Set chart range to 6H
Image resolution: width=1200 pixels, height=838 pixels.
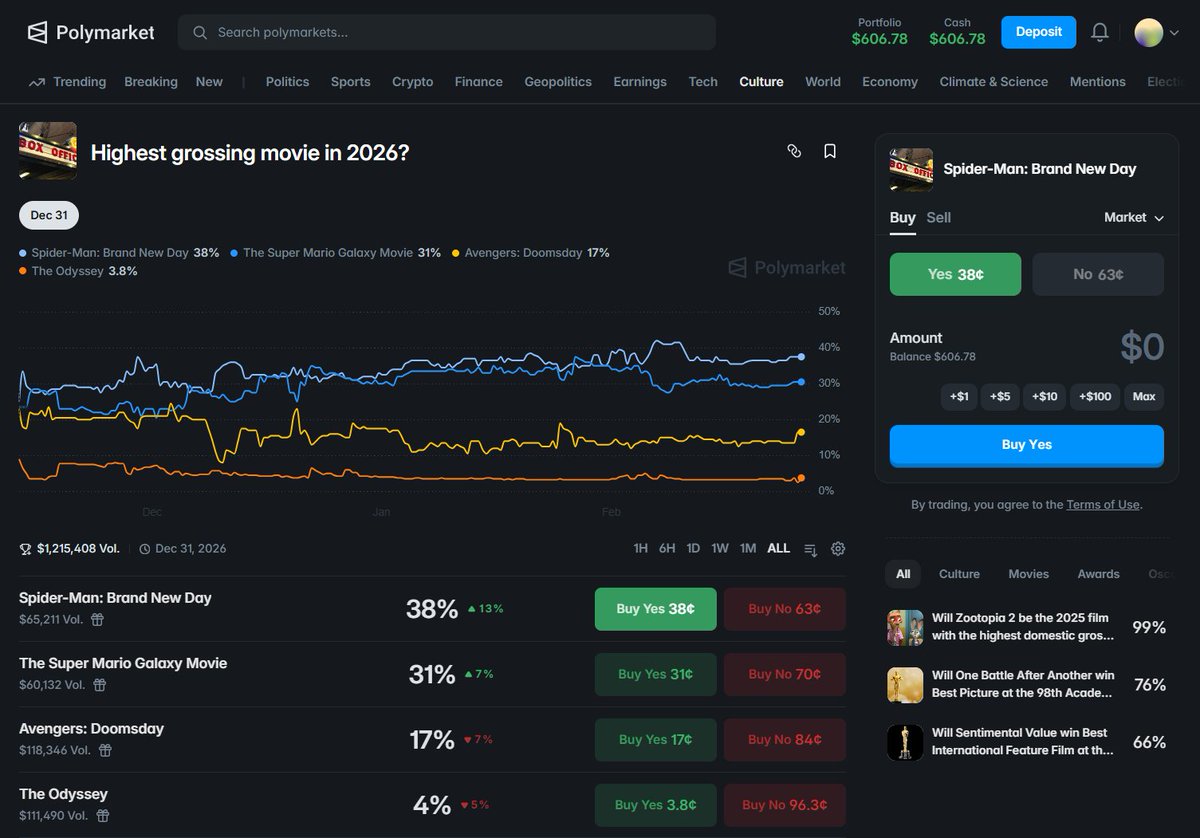pos(667,548)
